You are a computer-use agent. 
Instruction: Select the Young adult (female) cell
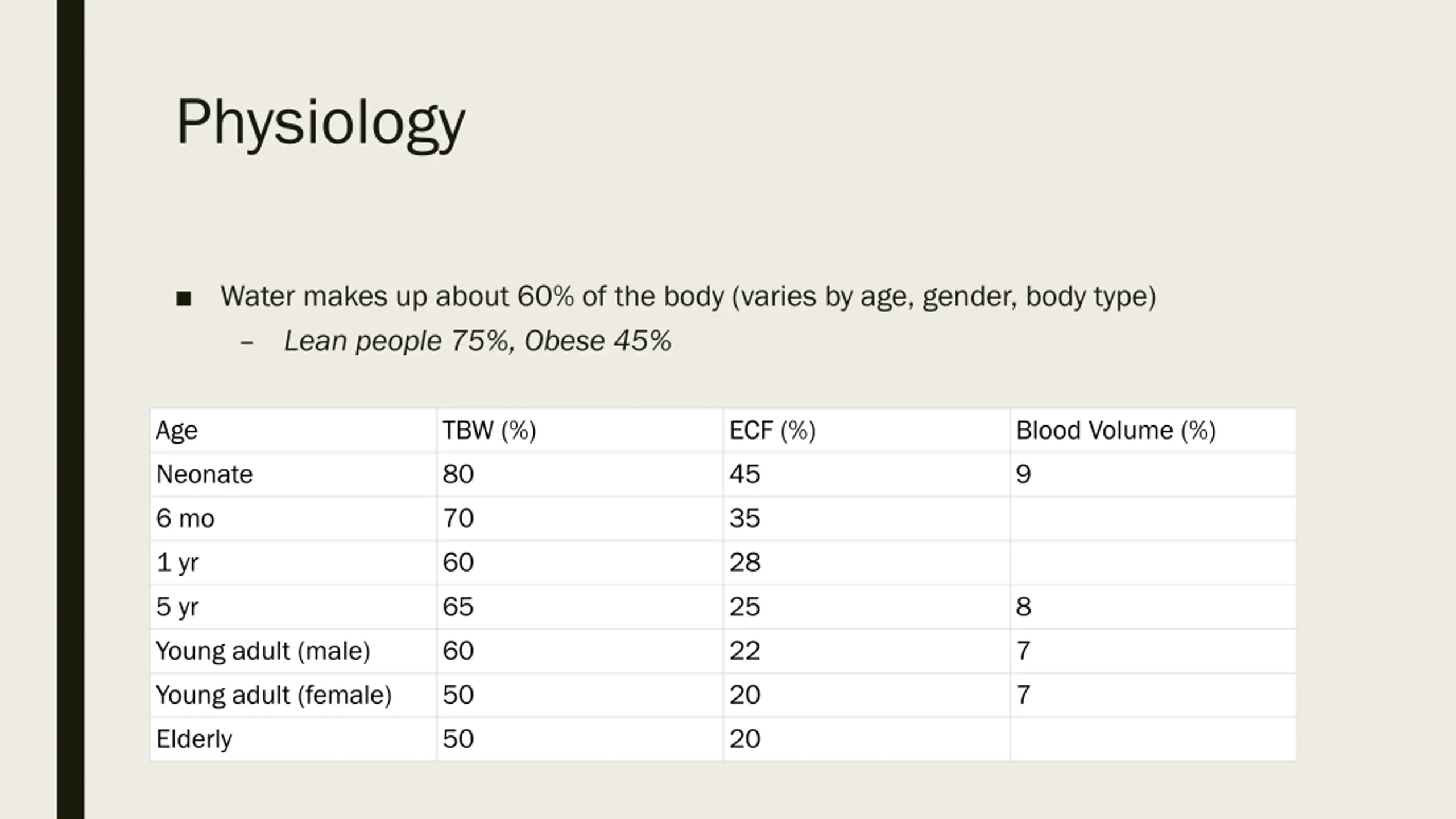[293, 695]
